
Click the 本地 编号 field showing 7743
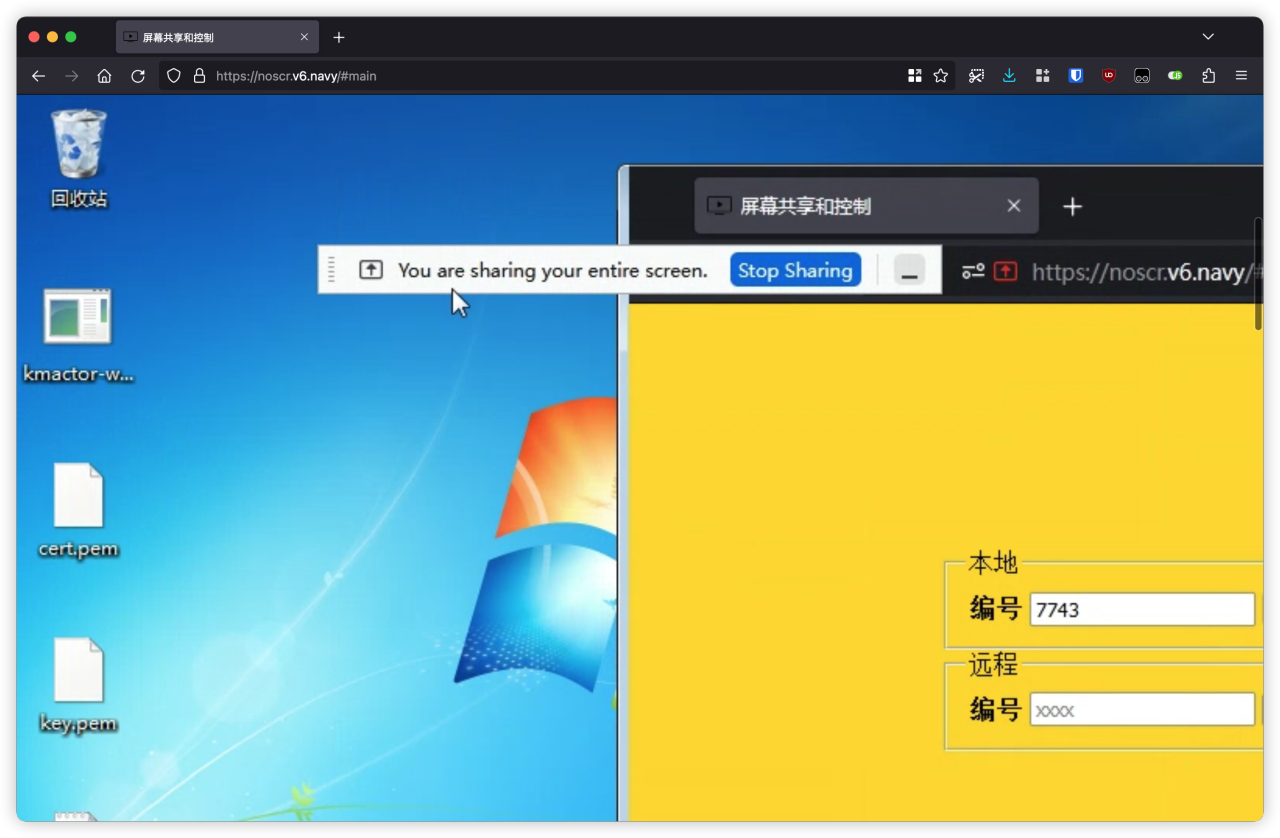(x=1142, y=609)
